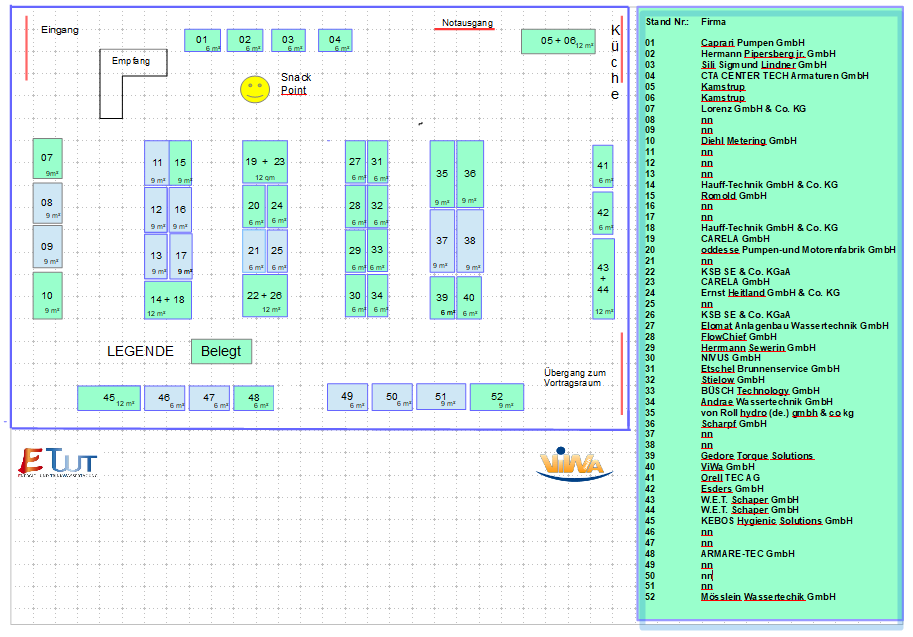This screenshot has height=637, width=913.
Task: Select booth 31
Action: point(377,162)
